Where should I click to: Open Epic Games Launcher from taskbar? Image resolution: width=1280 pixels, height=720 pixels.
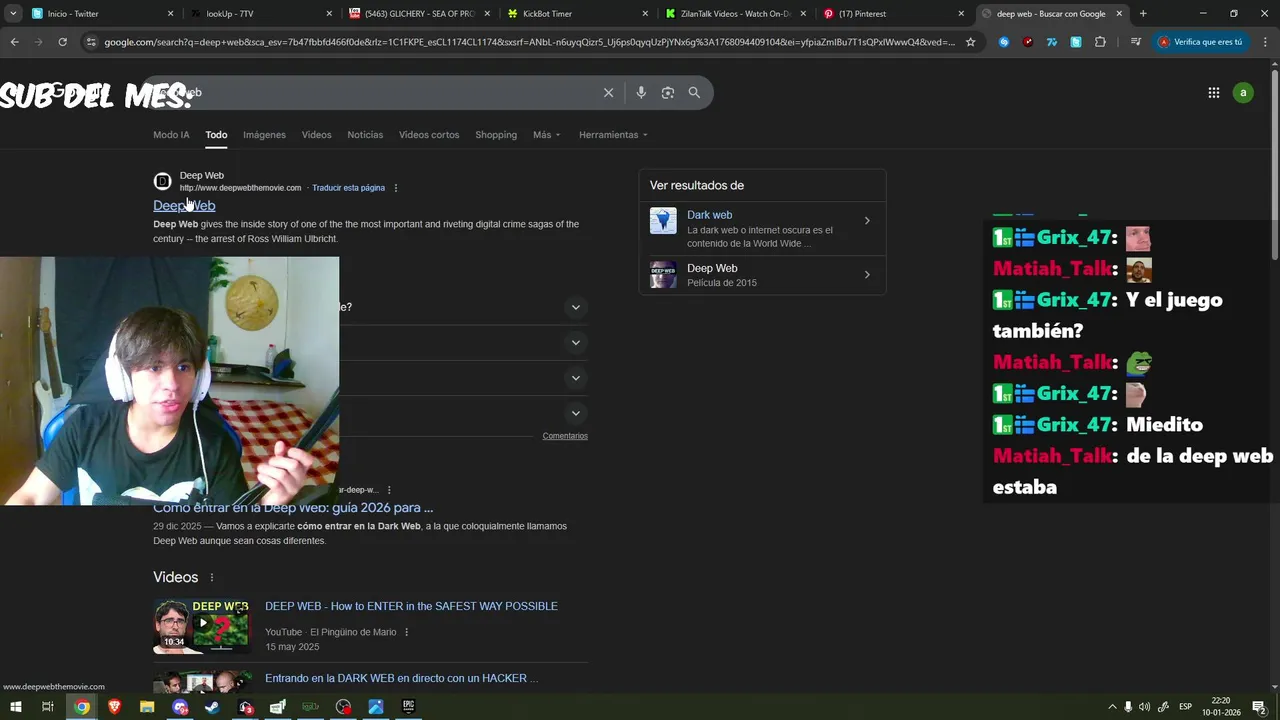click(408, 707)
